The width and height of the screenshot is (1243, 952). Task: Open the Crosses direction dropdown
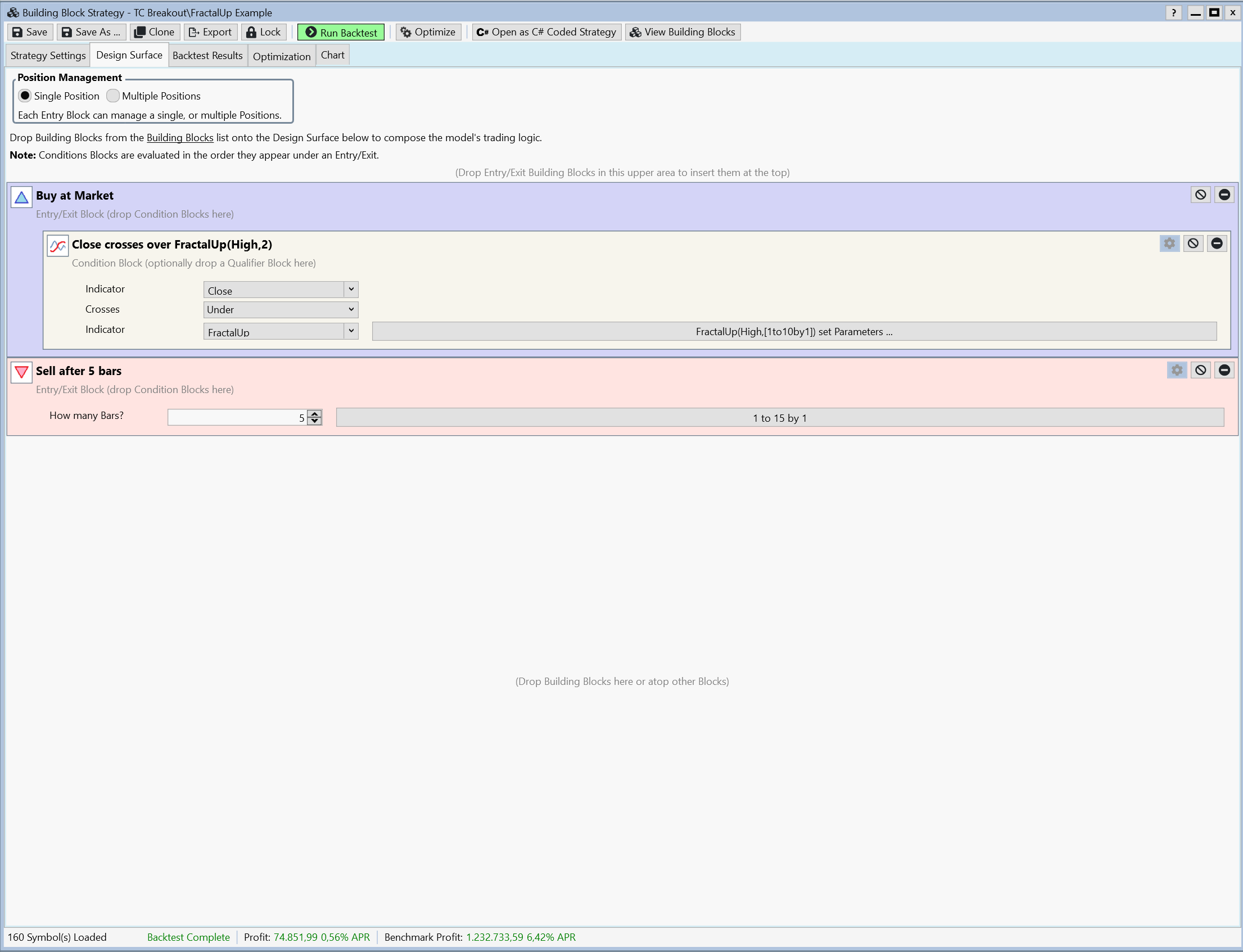pyautogui.click(x=352, y=309)
